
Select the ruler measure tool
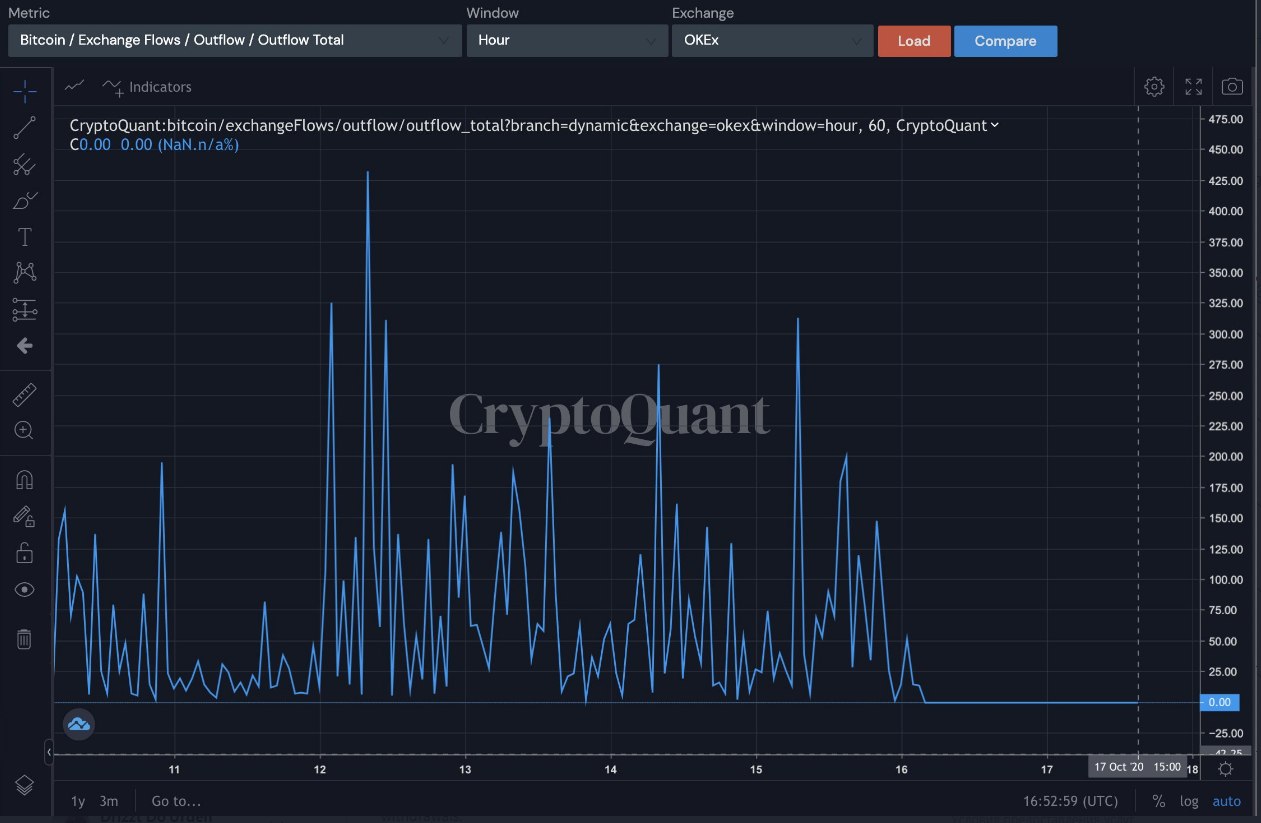(x=25, y=395)
